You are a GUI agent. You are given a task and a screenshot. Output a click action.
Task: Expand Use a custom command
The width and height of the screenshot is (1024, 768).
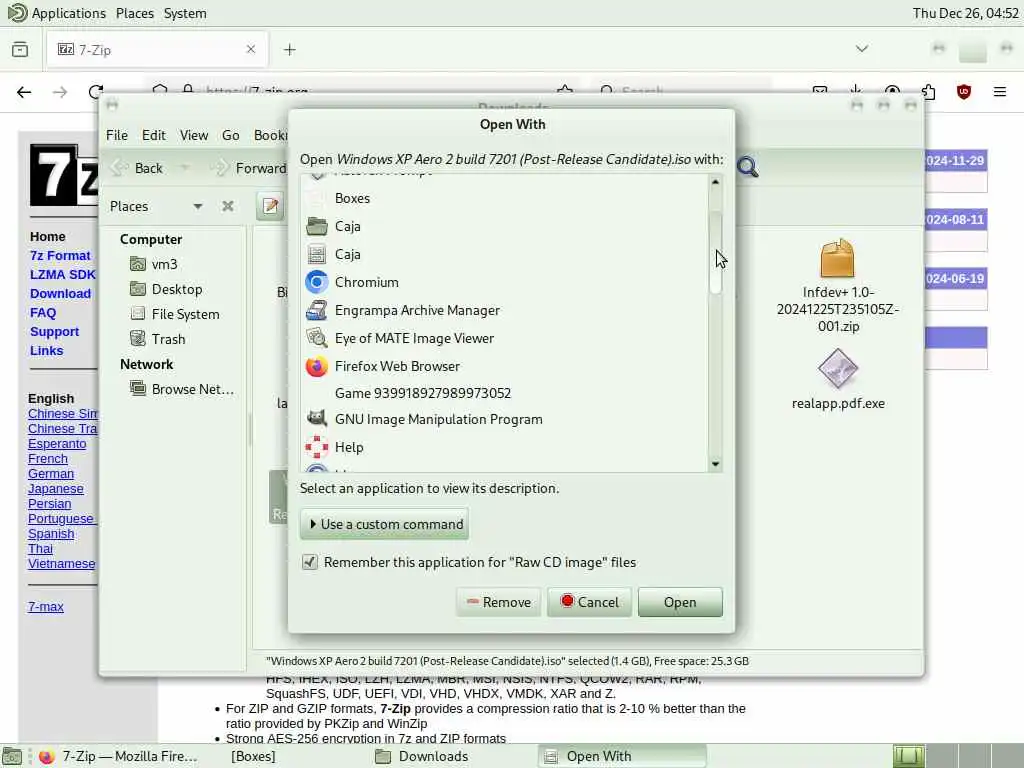tap(385, 524)
